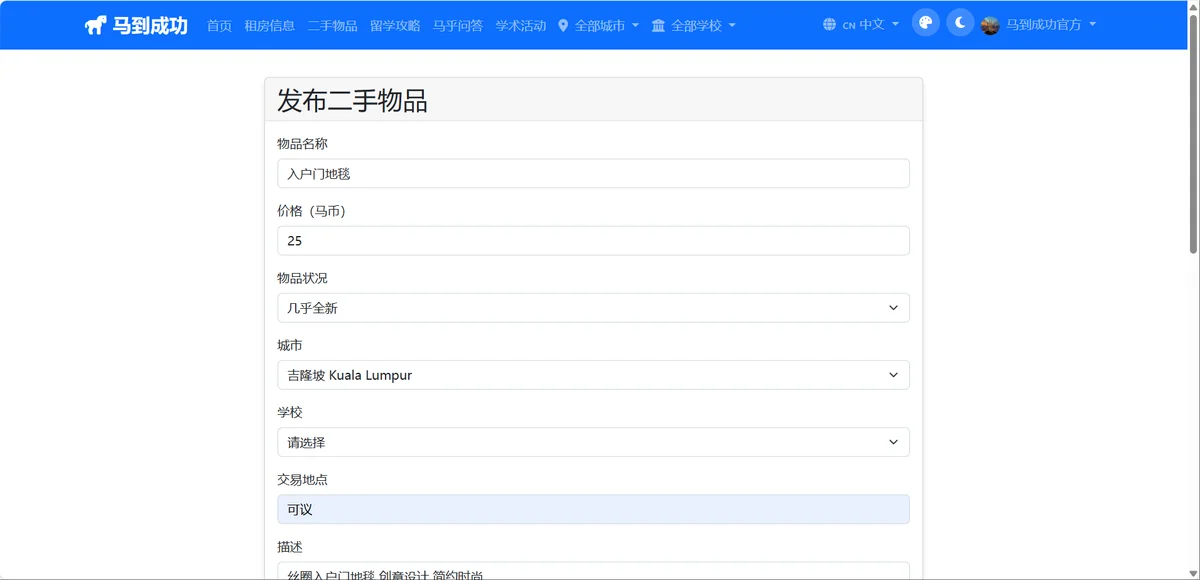Click into 描述 text area
The width and height of the screenshot is (1200, 580).
pos(593,571)
